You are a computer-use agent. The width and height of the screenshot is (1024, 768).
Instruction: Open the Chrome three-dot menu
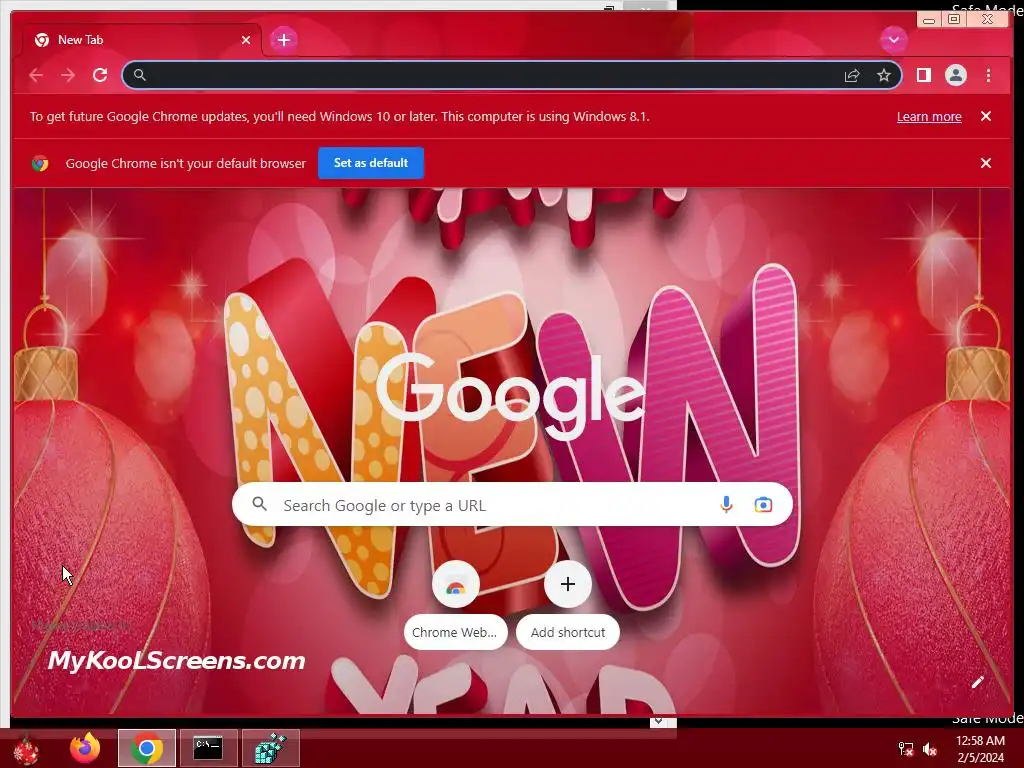point(988,75)
